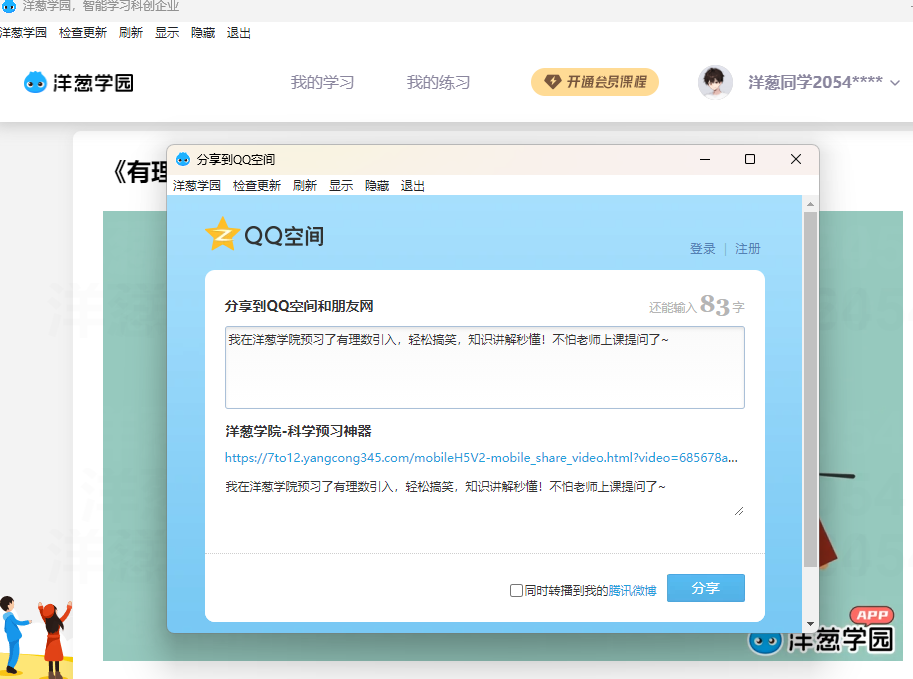The width and height of the screenshot is (913, 679).
Task: Click the 登录 link in the QQ空间 page
Action: [x=702, y=249]
